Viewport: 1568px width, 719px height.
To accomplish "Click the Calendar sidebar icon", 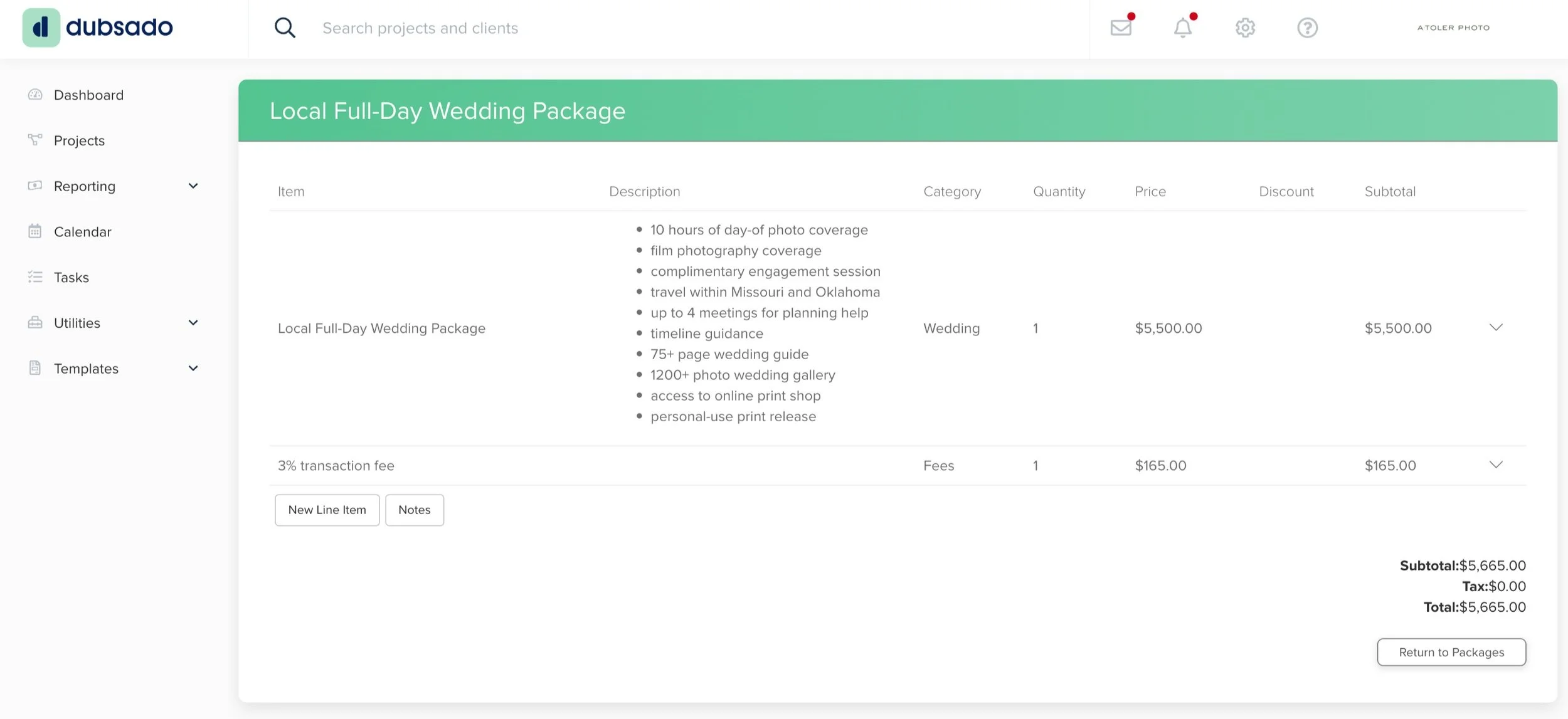I will (35, 231).
